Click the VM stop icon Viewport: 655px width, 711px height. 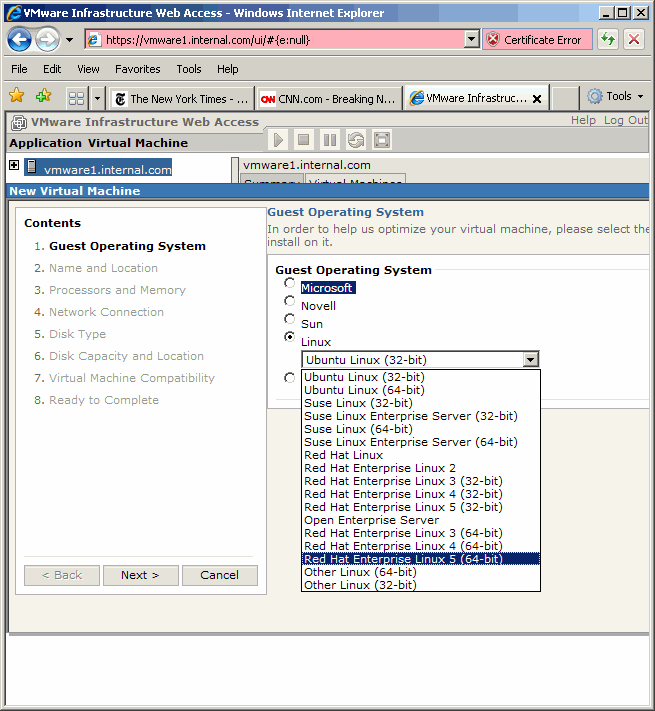[x=304, y=140]
